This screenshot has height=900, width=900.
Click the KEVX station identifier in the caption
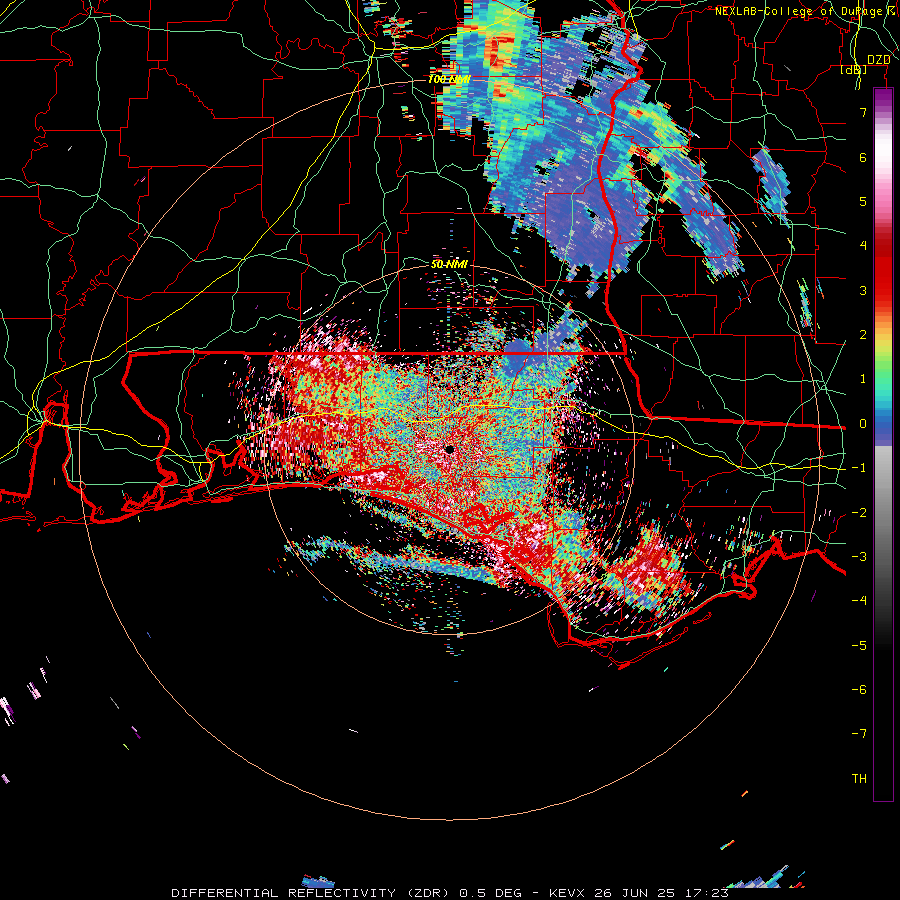tap(567, 893)
